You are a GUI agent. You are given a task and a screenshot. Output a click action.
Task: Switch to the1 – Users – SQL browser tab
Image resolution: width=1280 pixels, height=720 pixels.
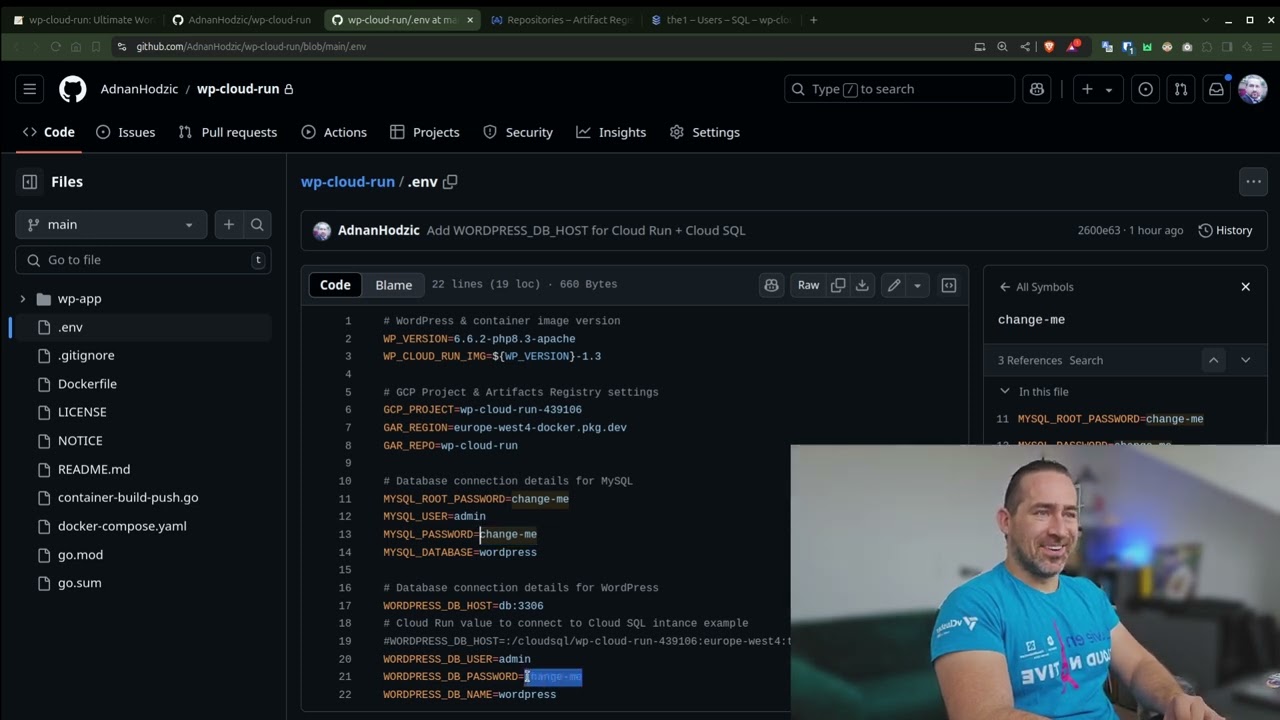tap(720, 20)
